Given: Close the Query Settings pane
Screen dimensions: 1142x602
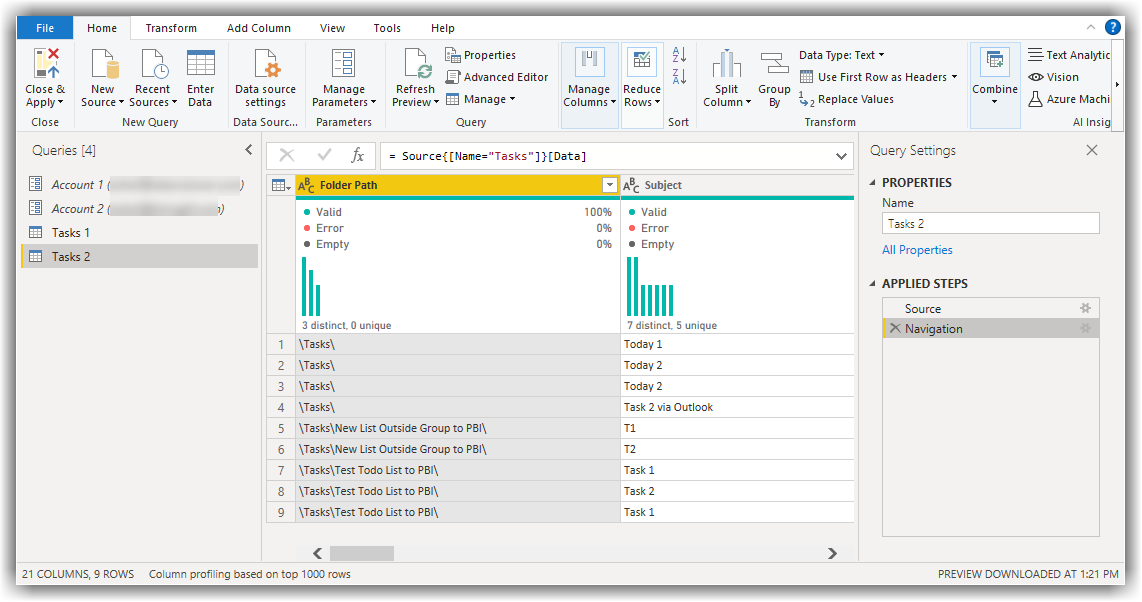Looking at the screenshot, I should pos(1091,150).
